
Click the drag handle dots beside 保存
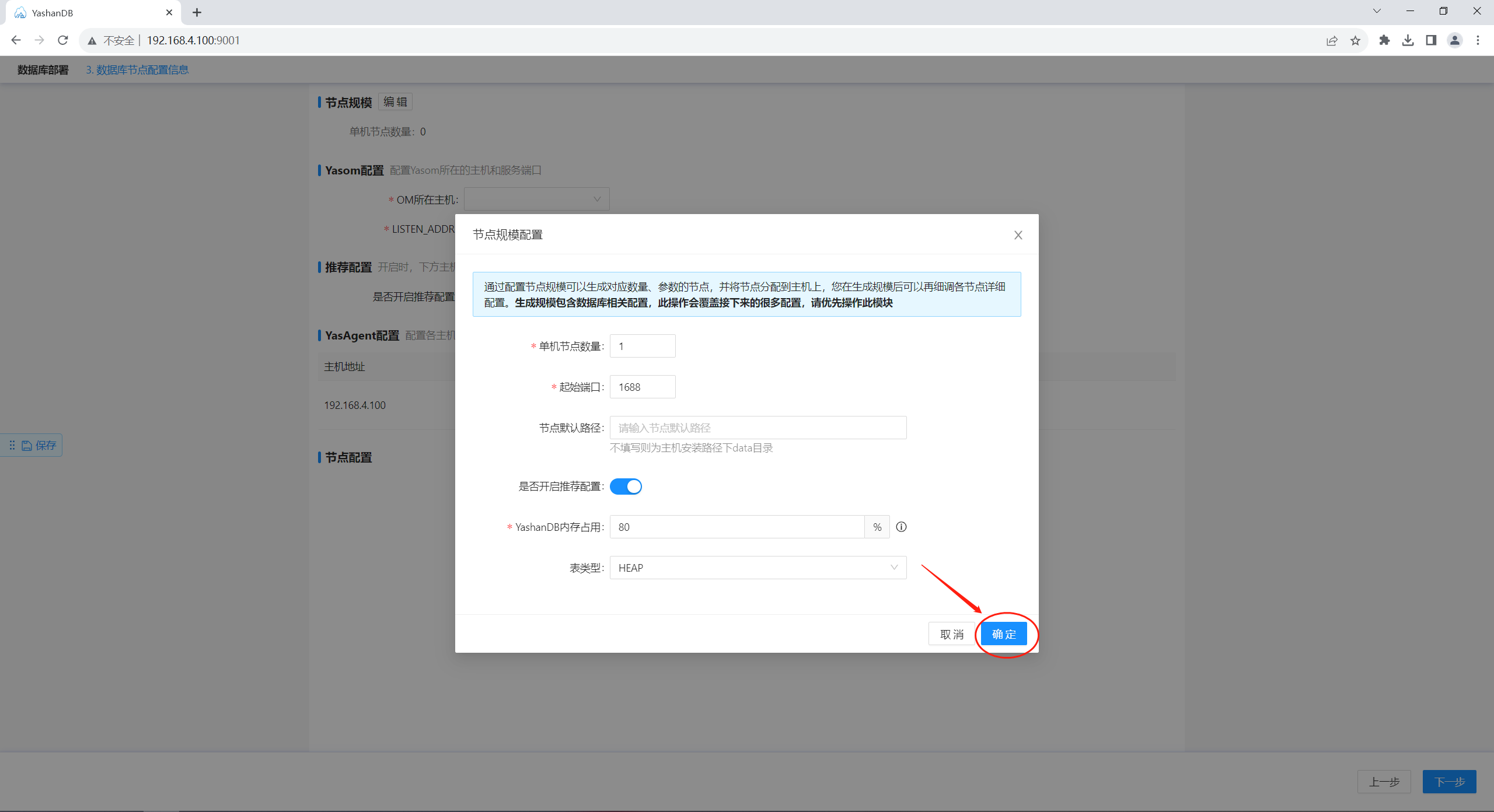(x=12, y=446)
